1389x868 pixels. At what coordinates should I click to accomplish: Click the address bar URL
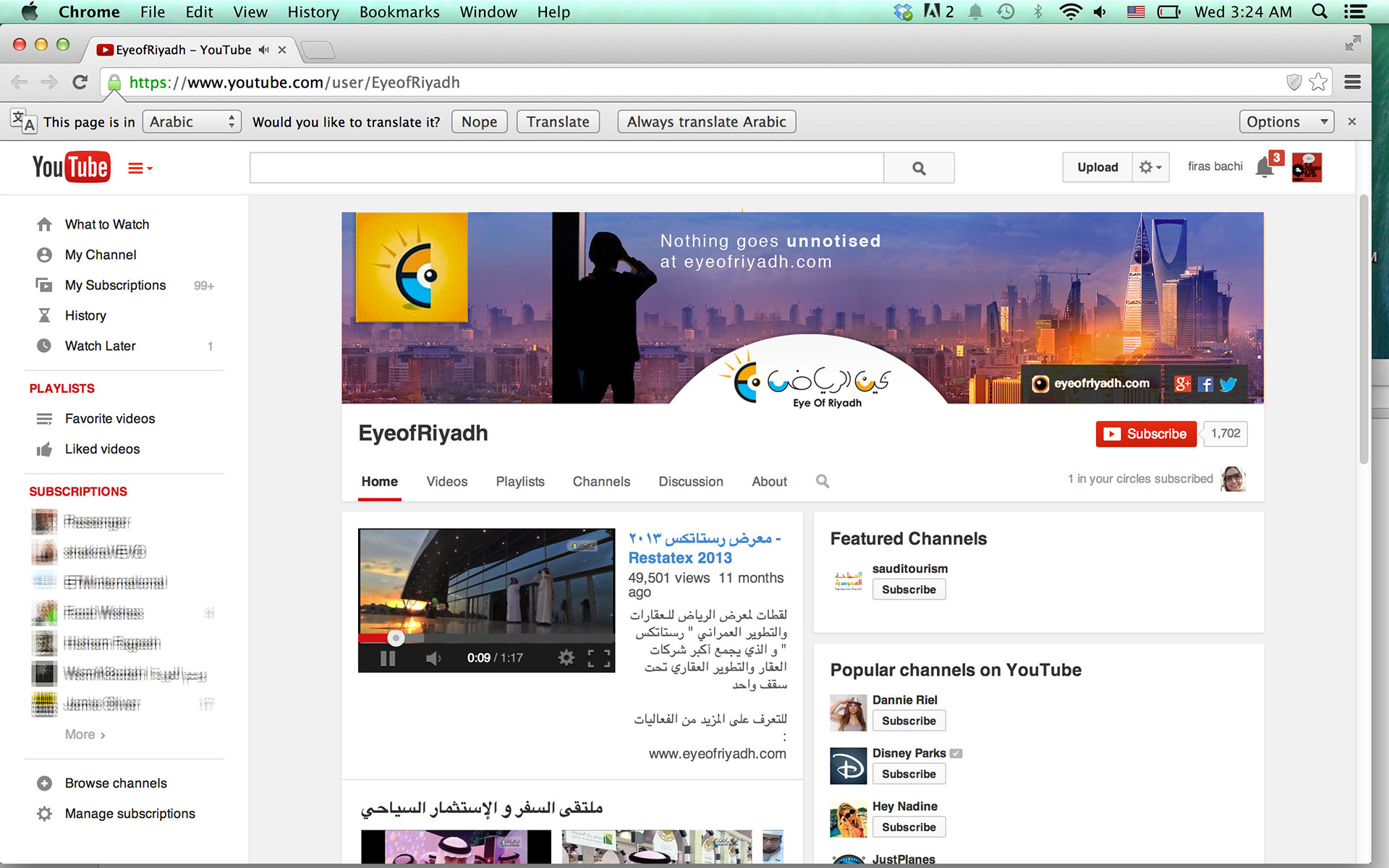coord(294,82)
